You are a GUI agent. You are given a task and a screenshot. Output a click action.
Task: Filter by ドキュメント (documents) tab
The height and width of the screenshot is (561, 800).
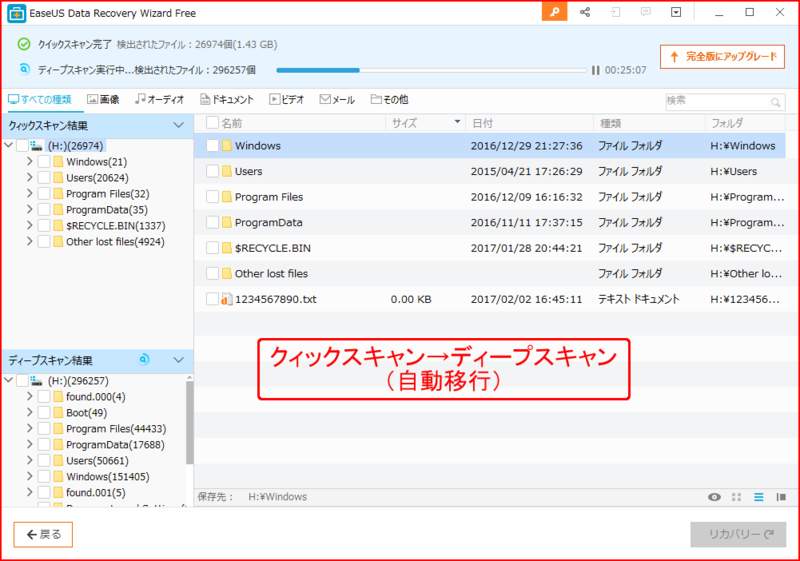click(x=227, y=99)
